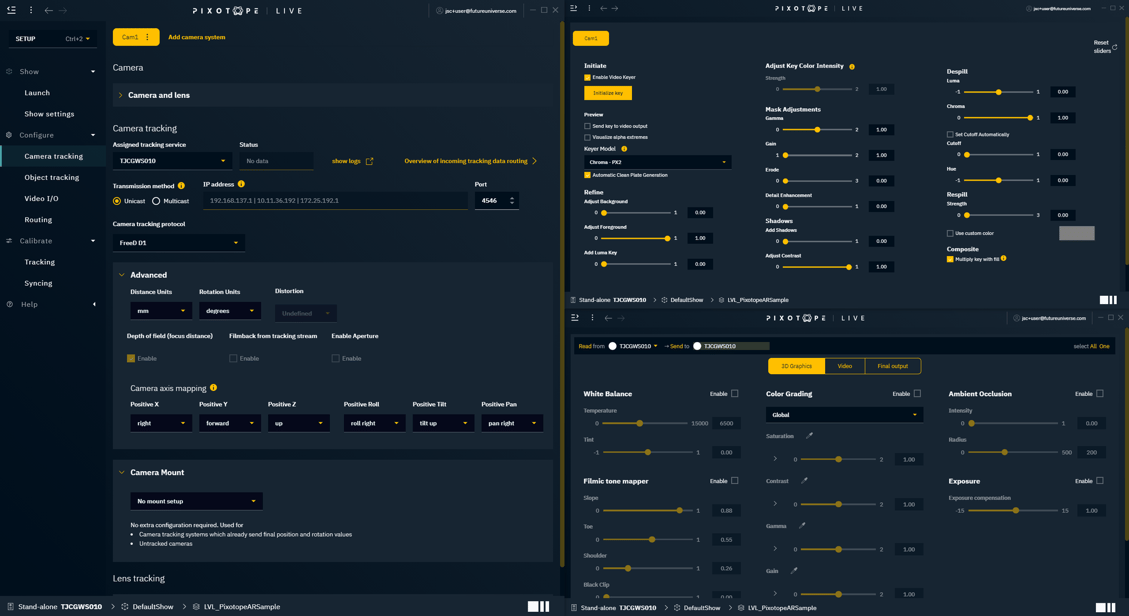Viewport: 1129px width, 616px height.
Task: Open Video I/O in the sidebar
Action: (41, 199)
